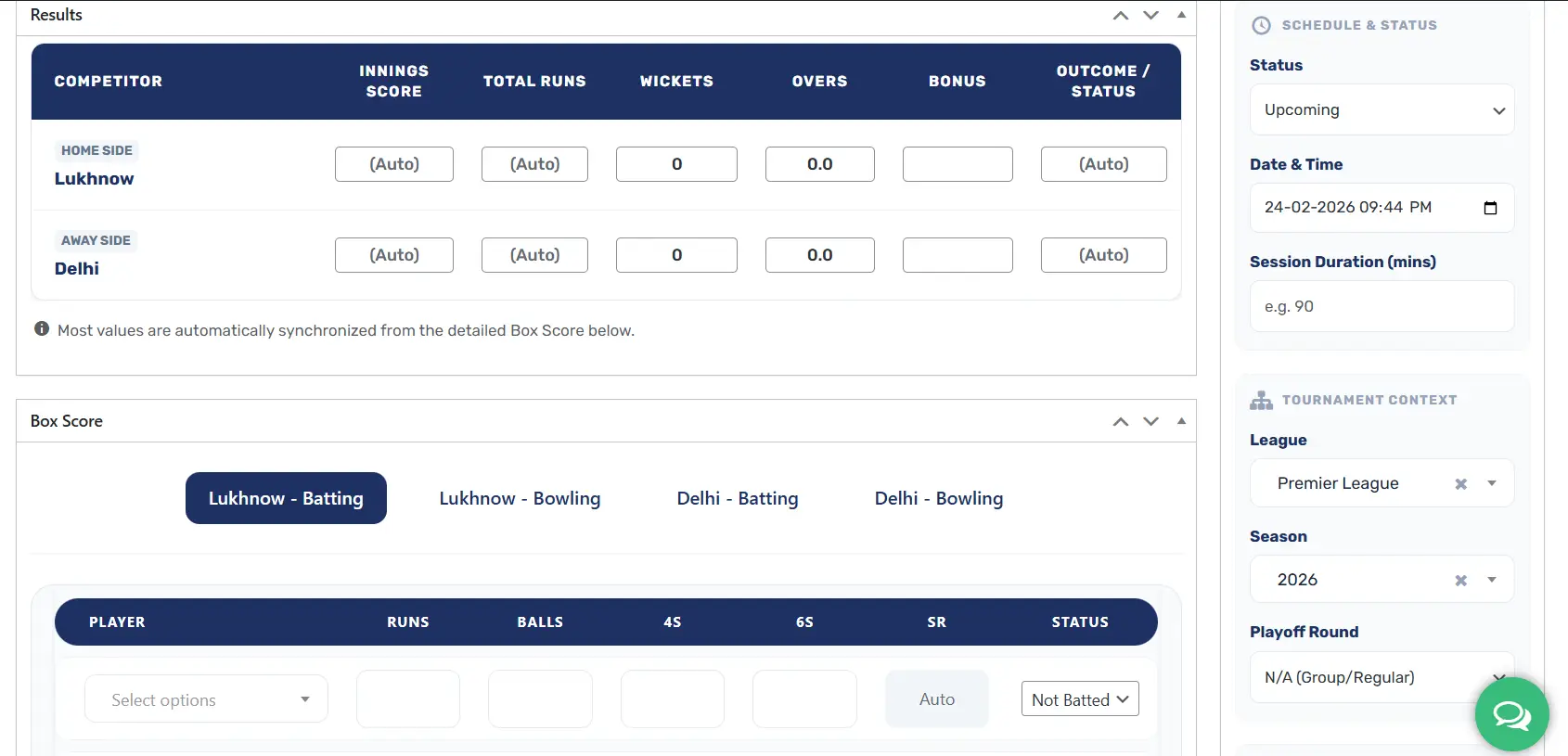Open the Delhi - Bowling tab
This screenshot has height=756, width=1568.
tap(938, 498)
